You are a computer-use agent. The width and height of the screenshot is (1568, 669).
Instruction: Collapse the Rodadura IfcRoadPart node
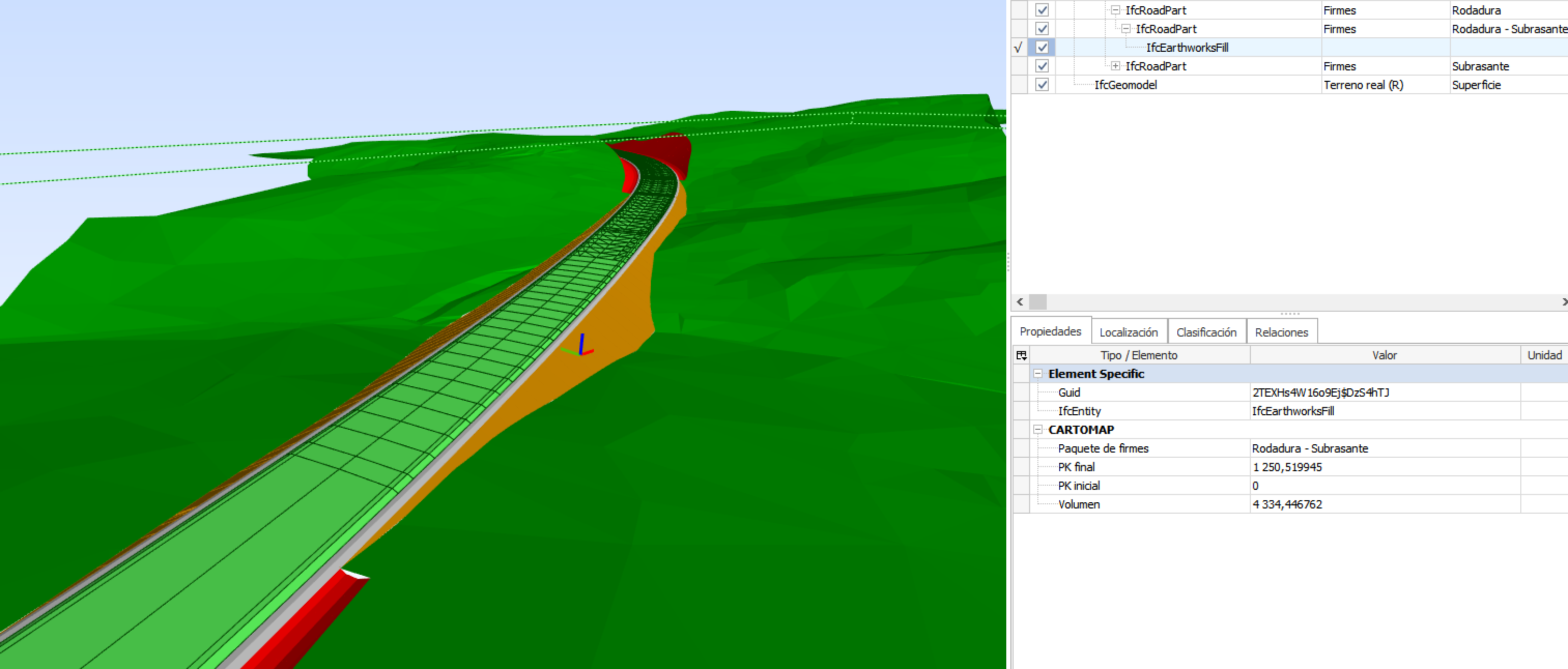(x=1115, y=10)
